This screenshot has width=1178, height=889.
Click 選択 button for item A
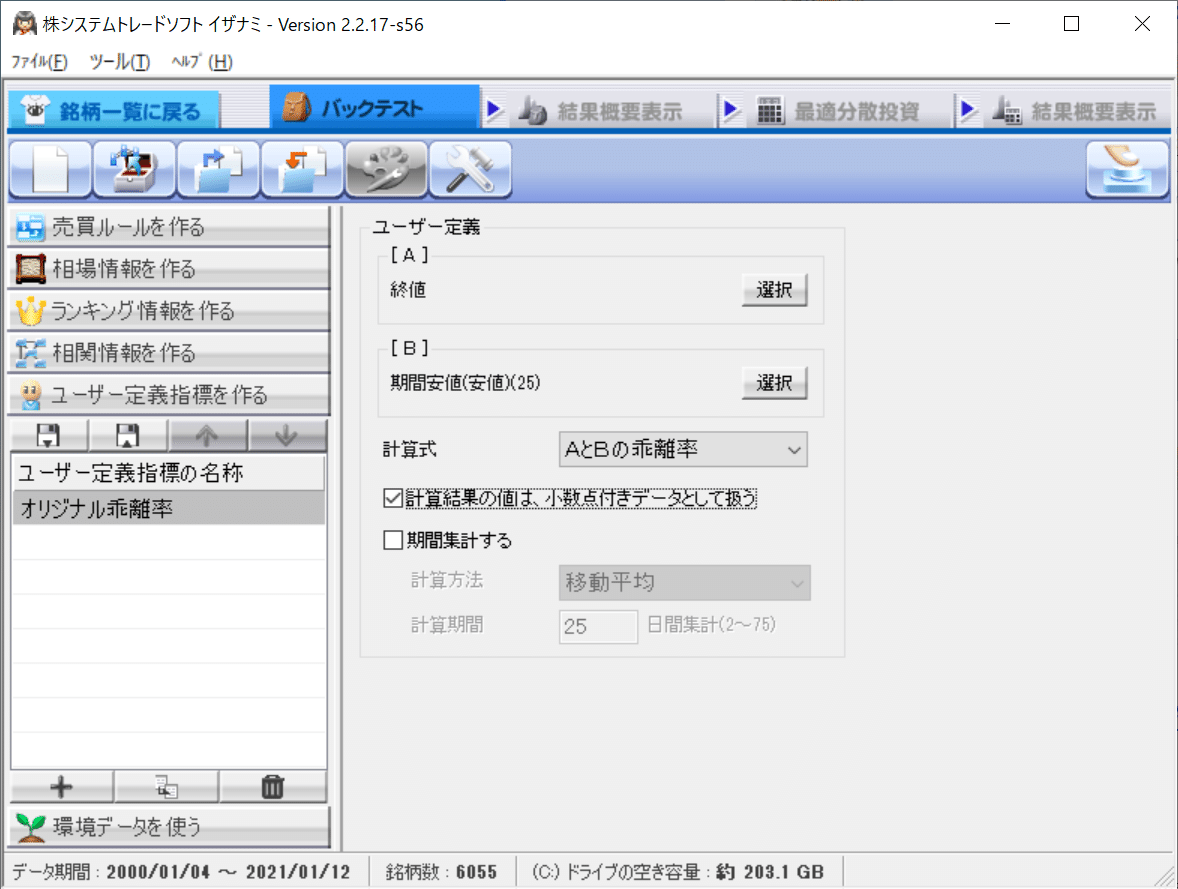click(775, 289)
